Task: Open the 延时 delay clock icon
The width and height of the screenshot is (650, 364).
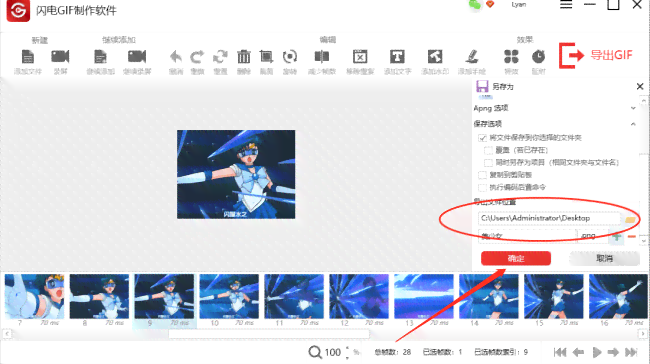Action: pyautogui.click(x=538, y=56)
